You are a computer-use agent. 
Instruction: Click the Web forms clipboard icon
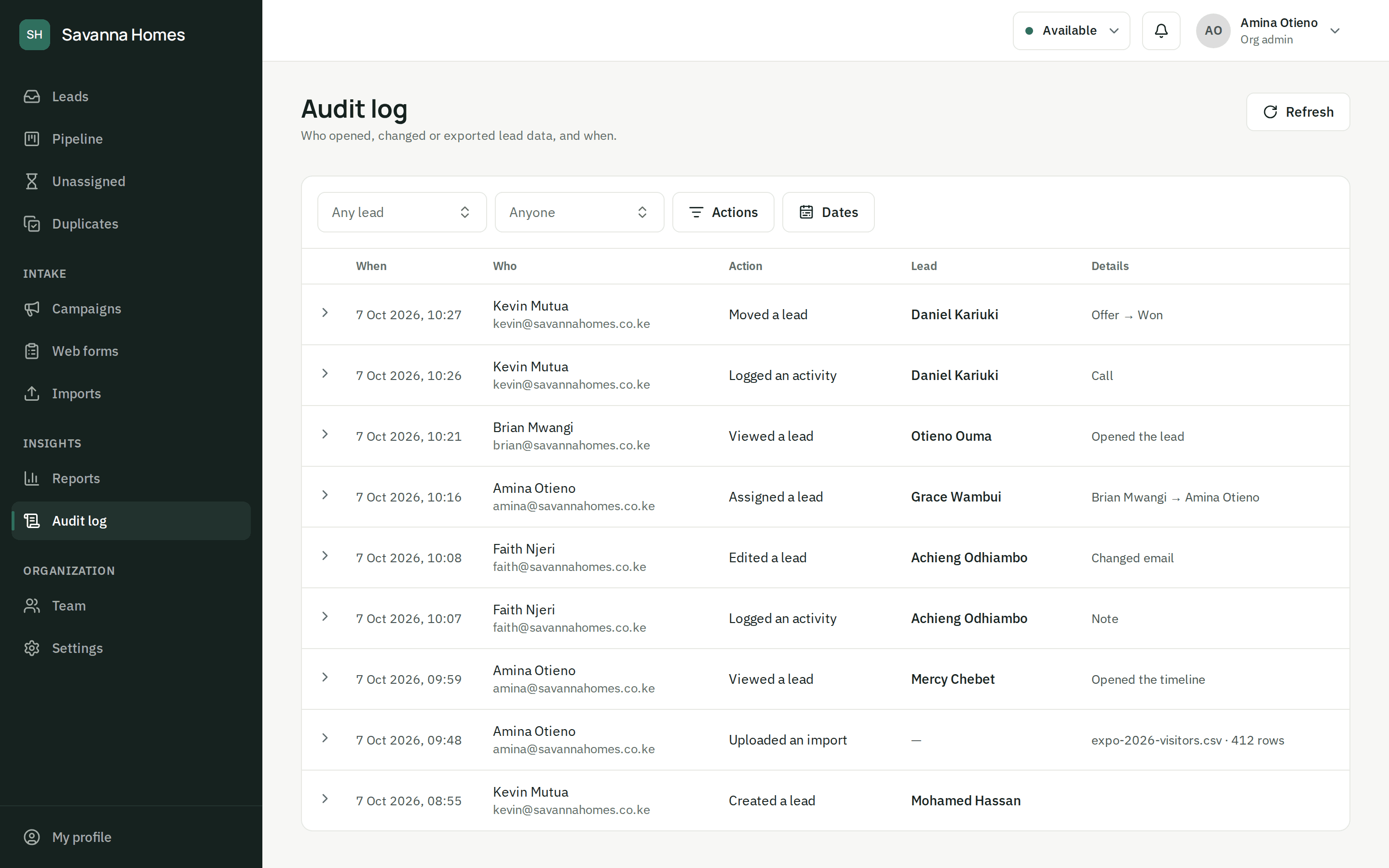coord(32,352)
